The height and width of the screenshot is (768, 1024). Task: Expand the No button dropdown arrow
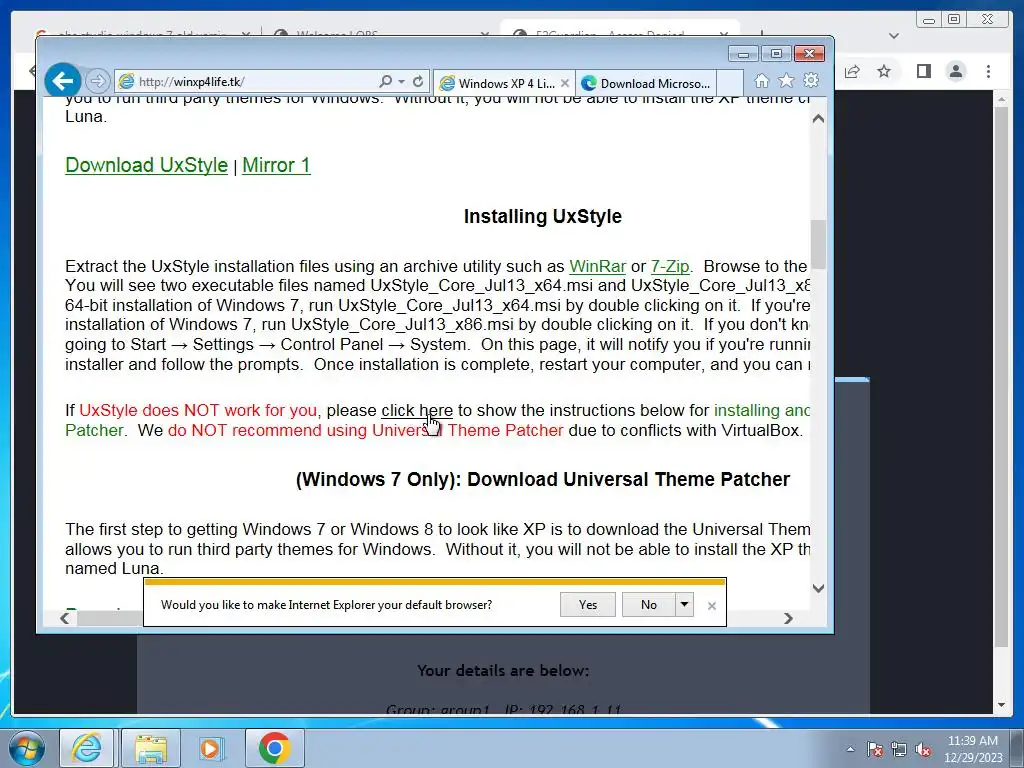684,605
